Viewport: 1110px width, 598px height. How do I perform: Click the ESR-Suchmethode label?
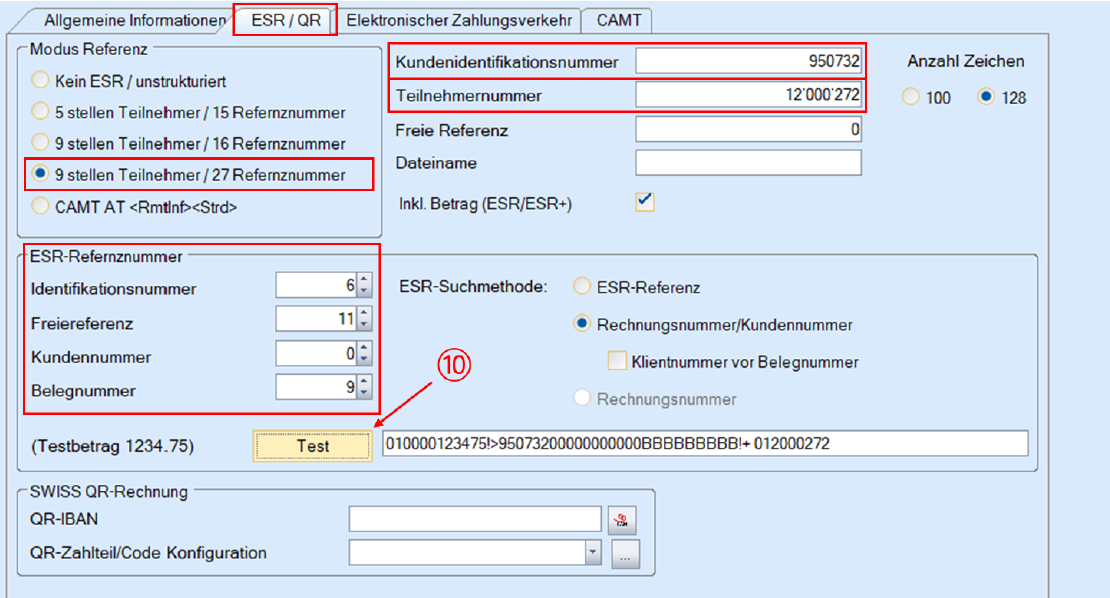(x=473, y=287)
